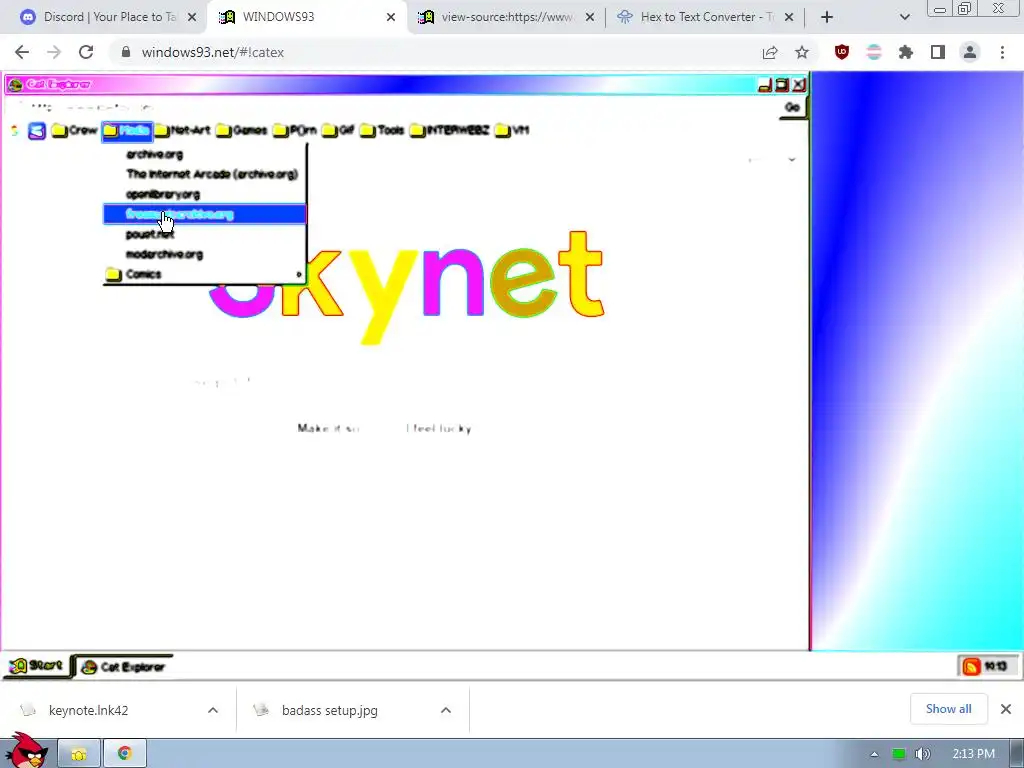Click the small Google-style bookmark icon
This screenshot has width=1024, height=768.
(14, 131)
